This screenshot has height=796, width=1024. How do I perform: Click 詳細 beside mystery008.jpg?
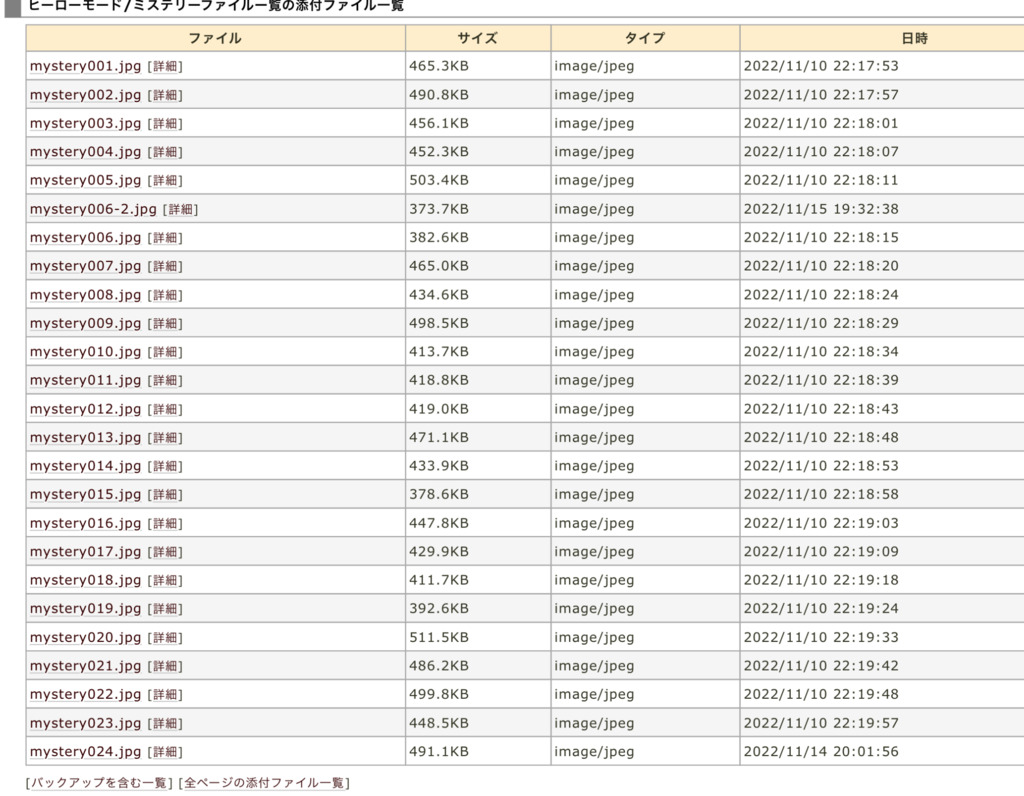click(165, 296)
